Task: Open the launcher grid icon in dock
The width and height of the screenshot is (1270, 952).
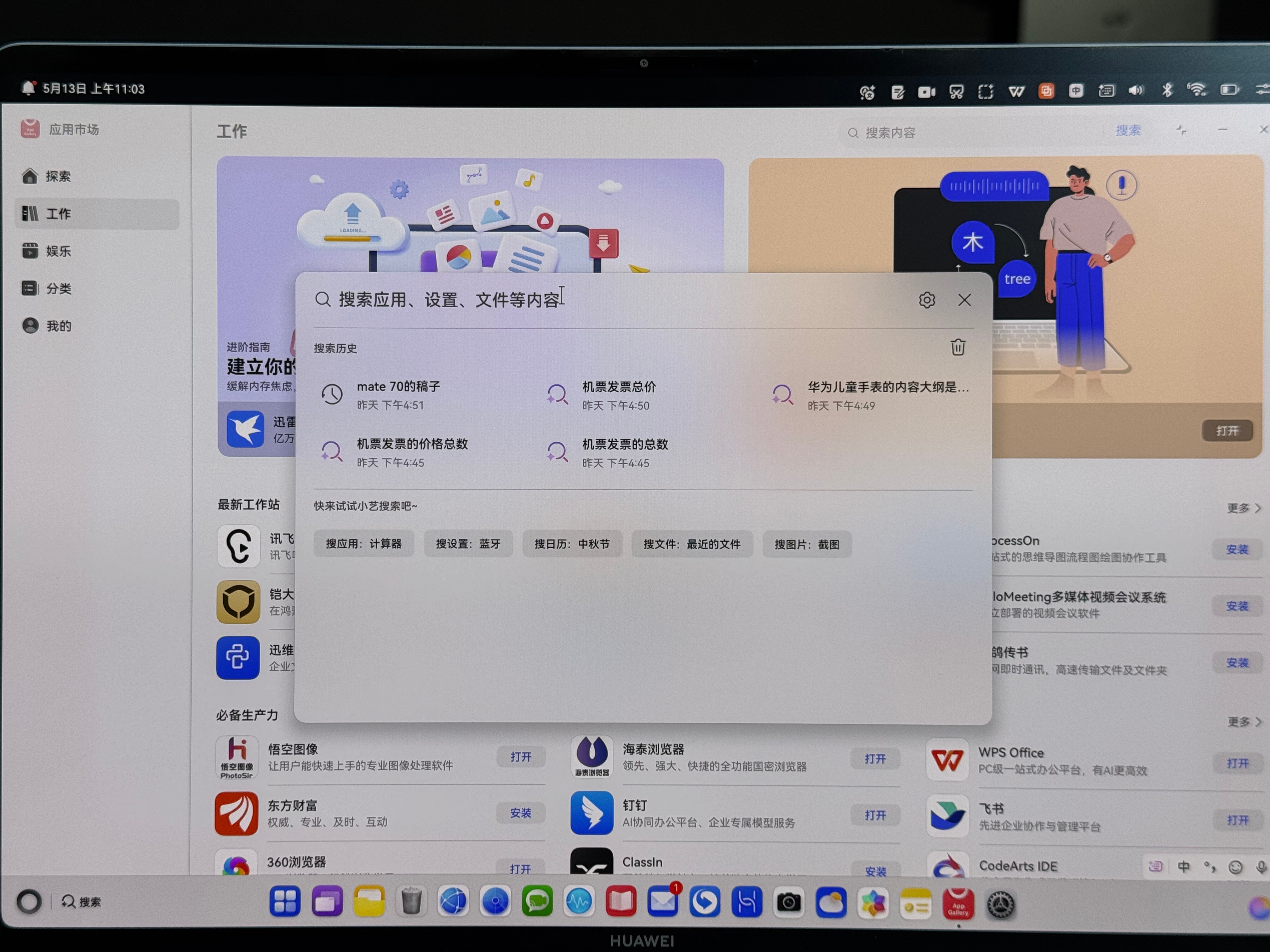Action: pos(285,900)
